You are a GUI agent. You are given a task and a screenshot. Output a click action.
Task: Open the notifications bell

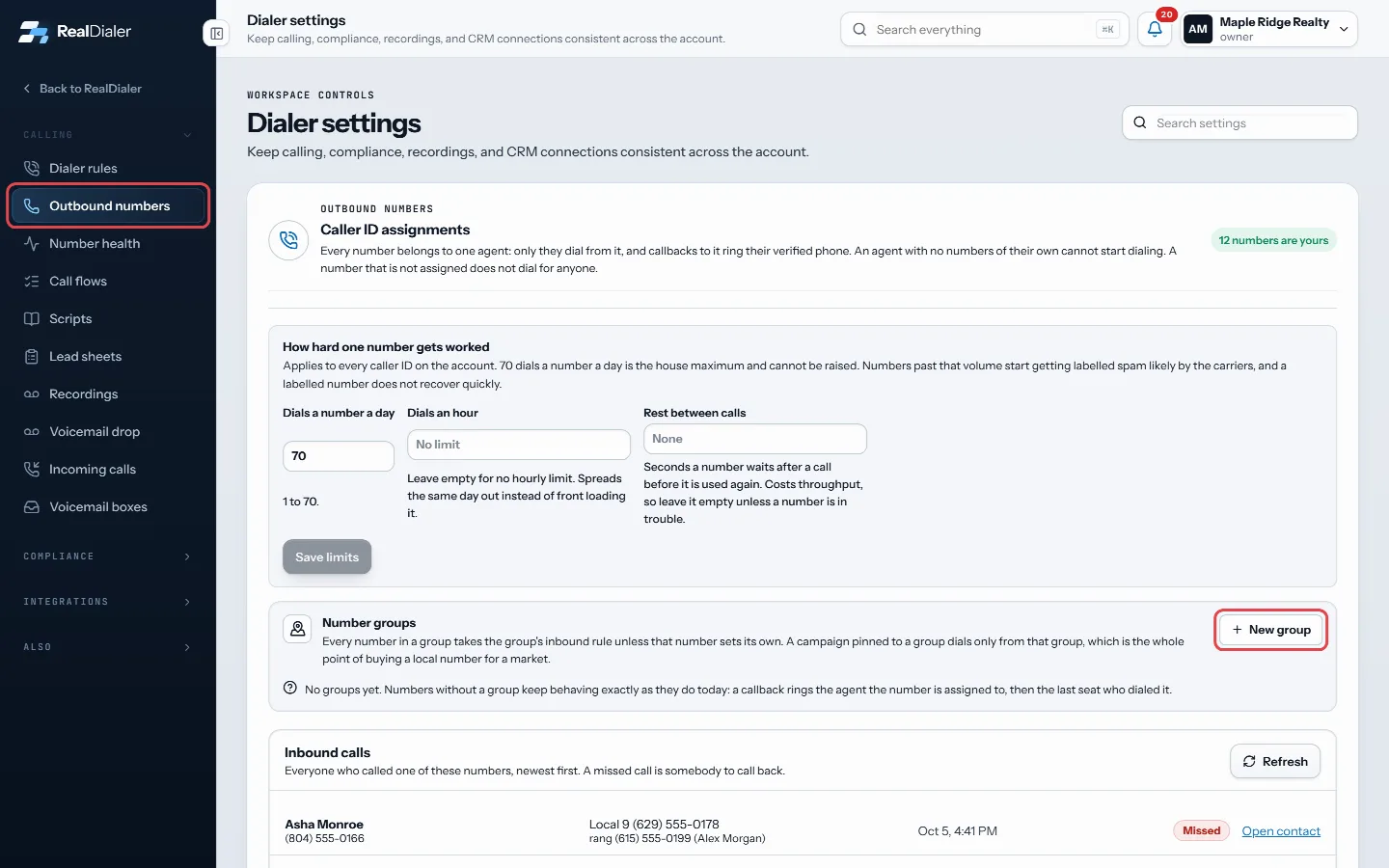(1155, 29)
